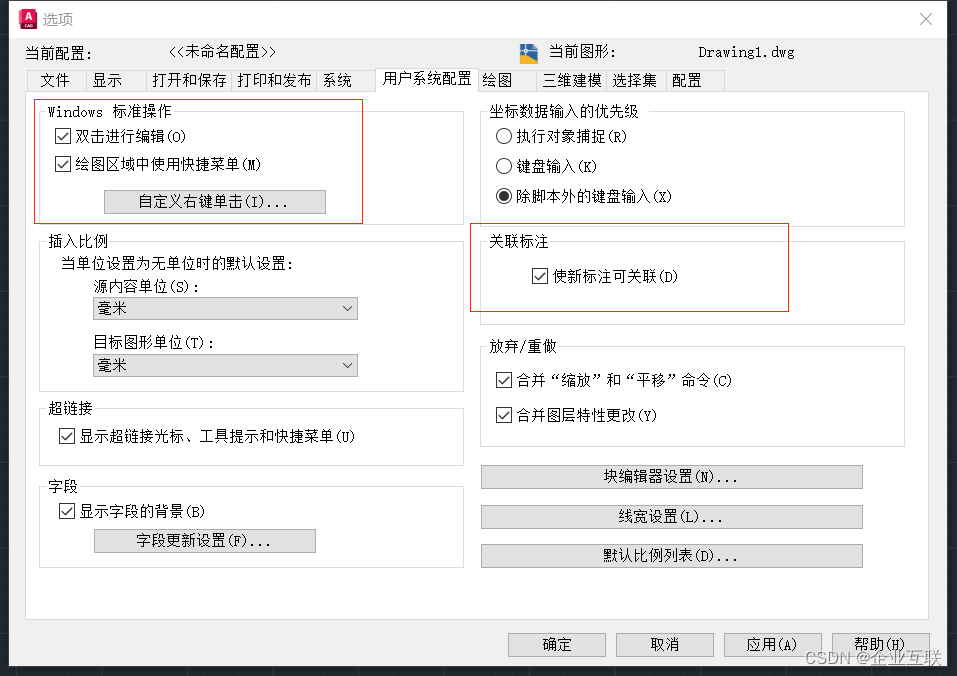Click the current drawing file icon

point(529,53)
